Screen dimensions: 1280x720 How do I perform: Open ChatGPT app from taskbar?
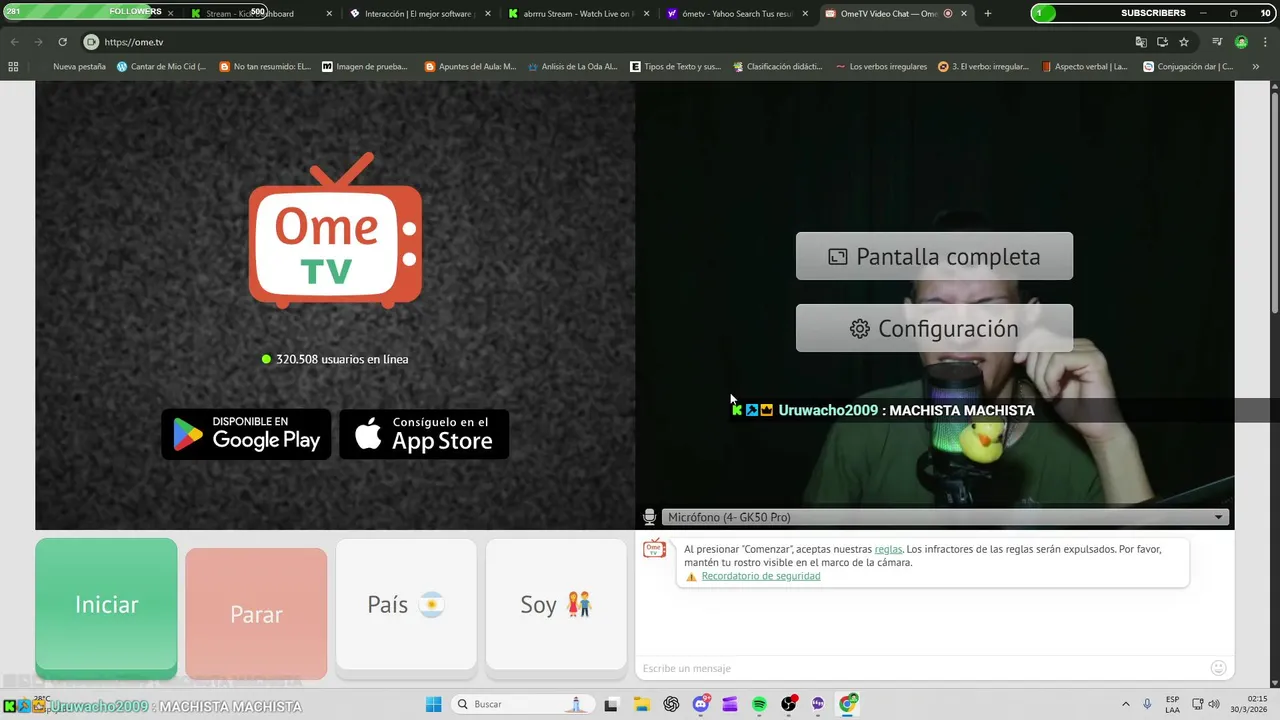point(671,704)
